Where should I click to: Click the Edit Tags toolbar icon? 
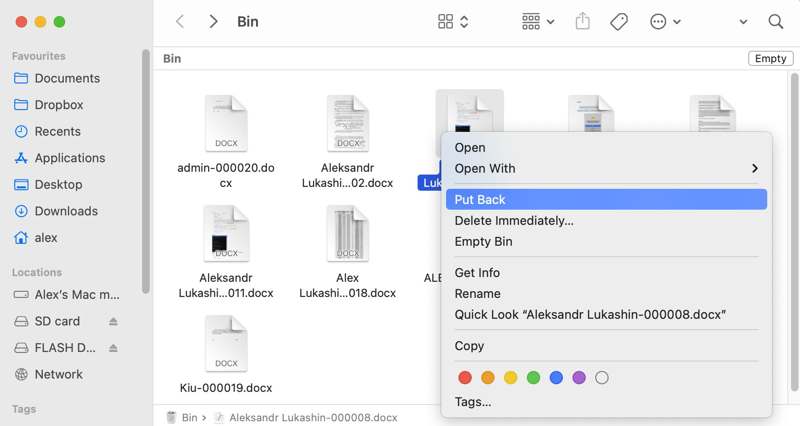tap(619, 21)
